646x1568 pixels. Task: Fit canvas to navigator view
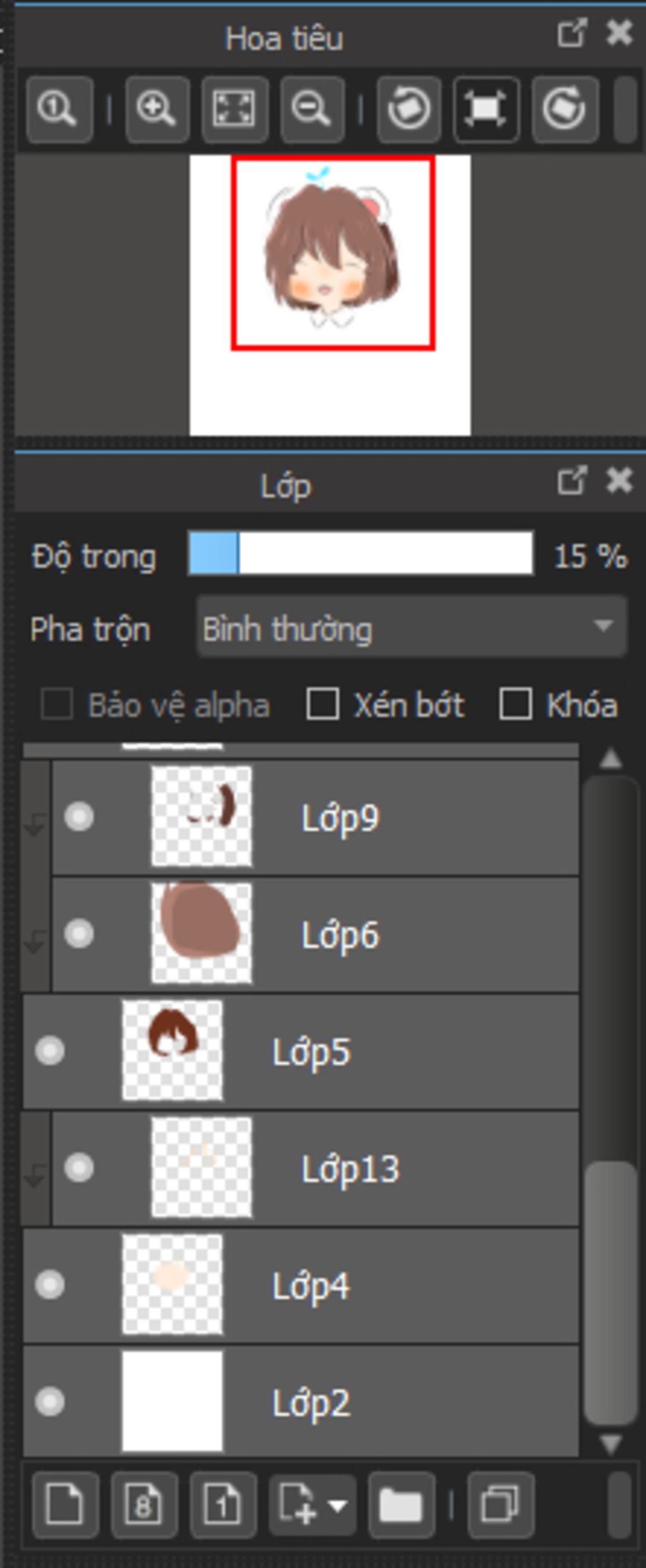[235, 109]
